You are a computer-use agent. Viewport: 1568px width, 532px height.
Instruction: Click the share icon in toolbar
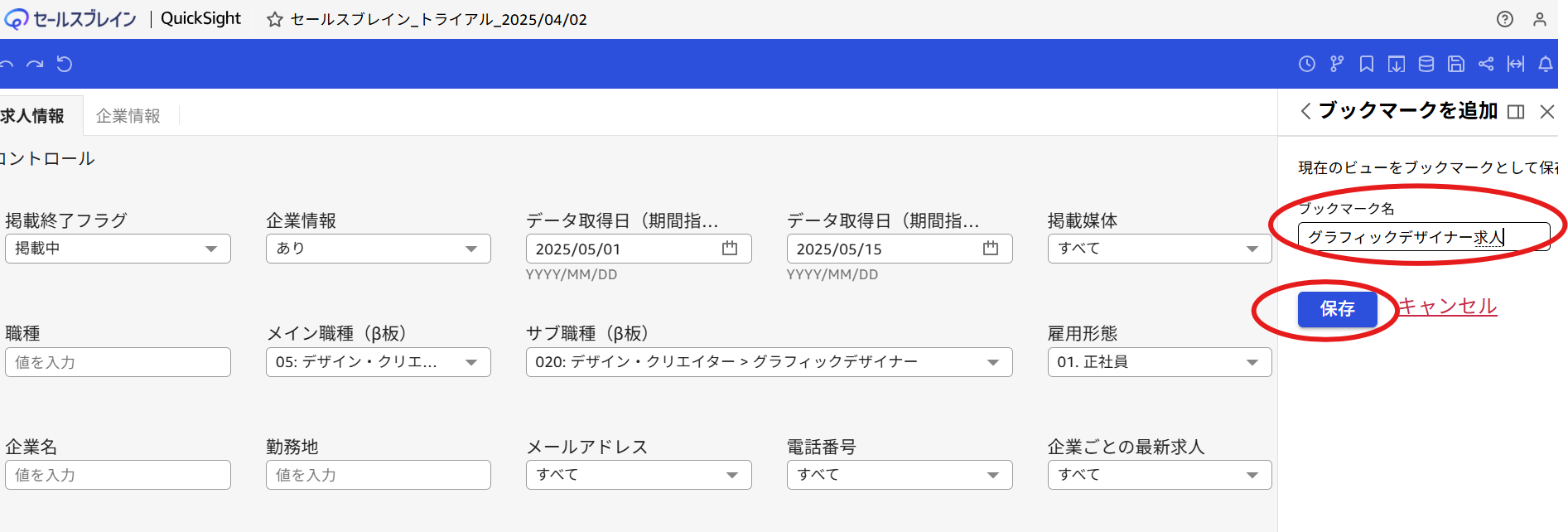pyautogui.click(x=1486, y=64)
